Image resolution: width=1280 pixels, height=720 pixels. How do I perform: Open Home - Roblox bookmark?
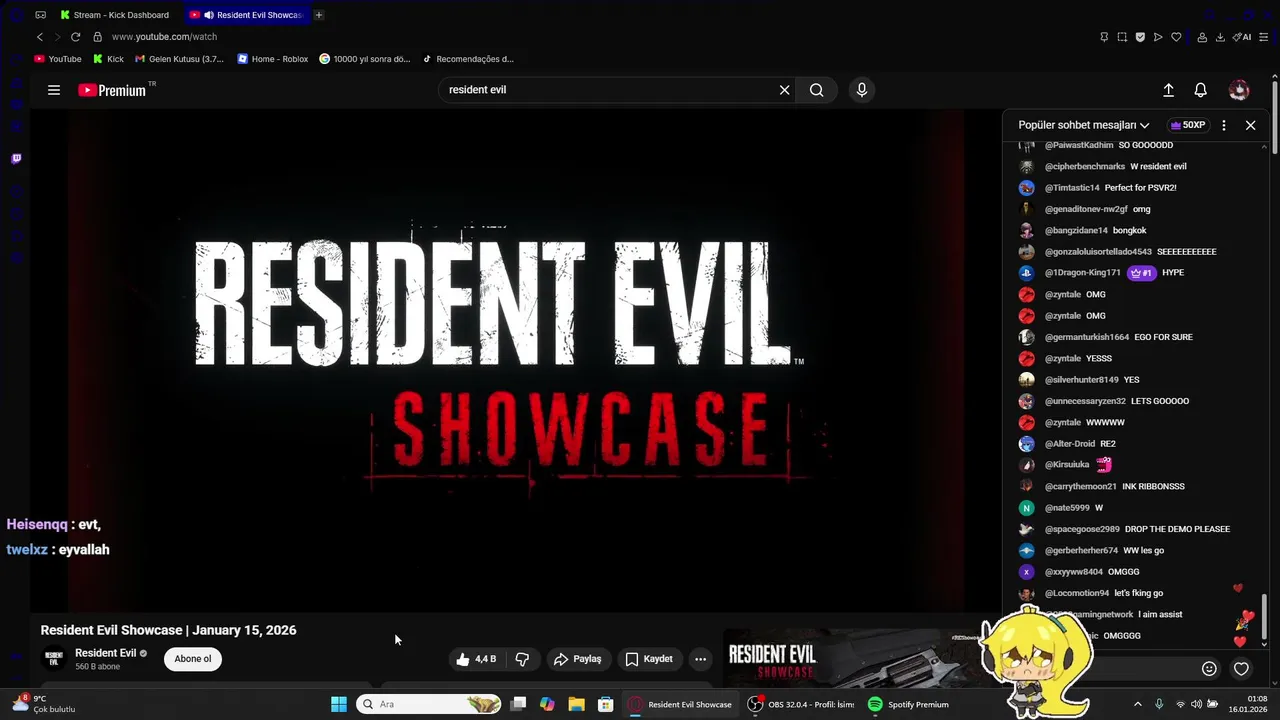click(x=273, y=59)
